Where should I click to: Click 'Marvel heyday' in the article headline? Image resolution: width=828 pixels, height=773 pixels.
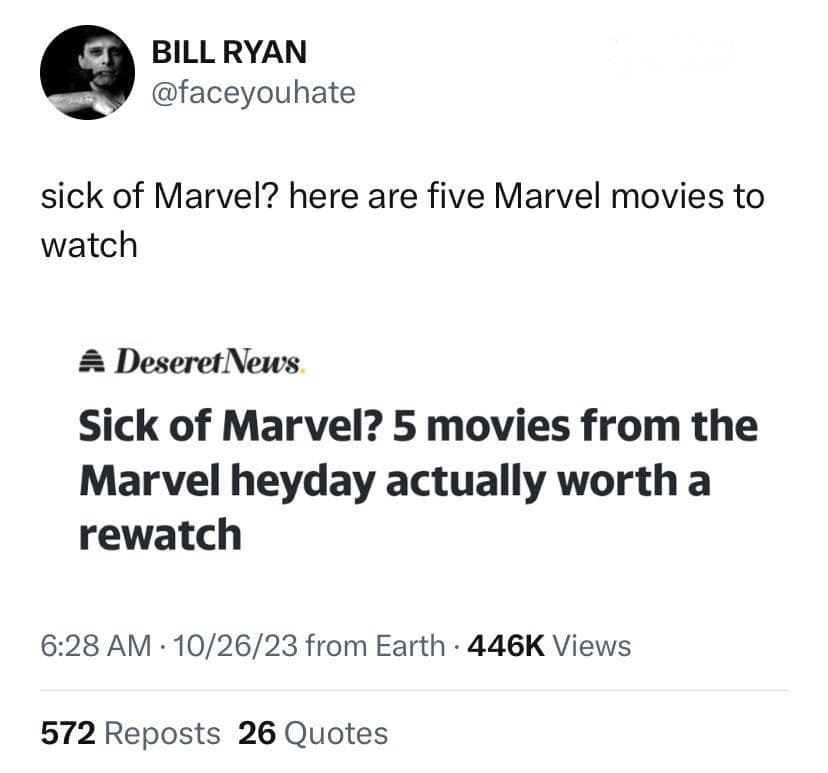pos(226,481)
